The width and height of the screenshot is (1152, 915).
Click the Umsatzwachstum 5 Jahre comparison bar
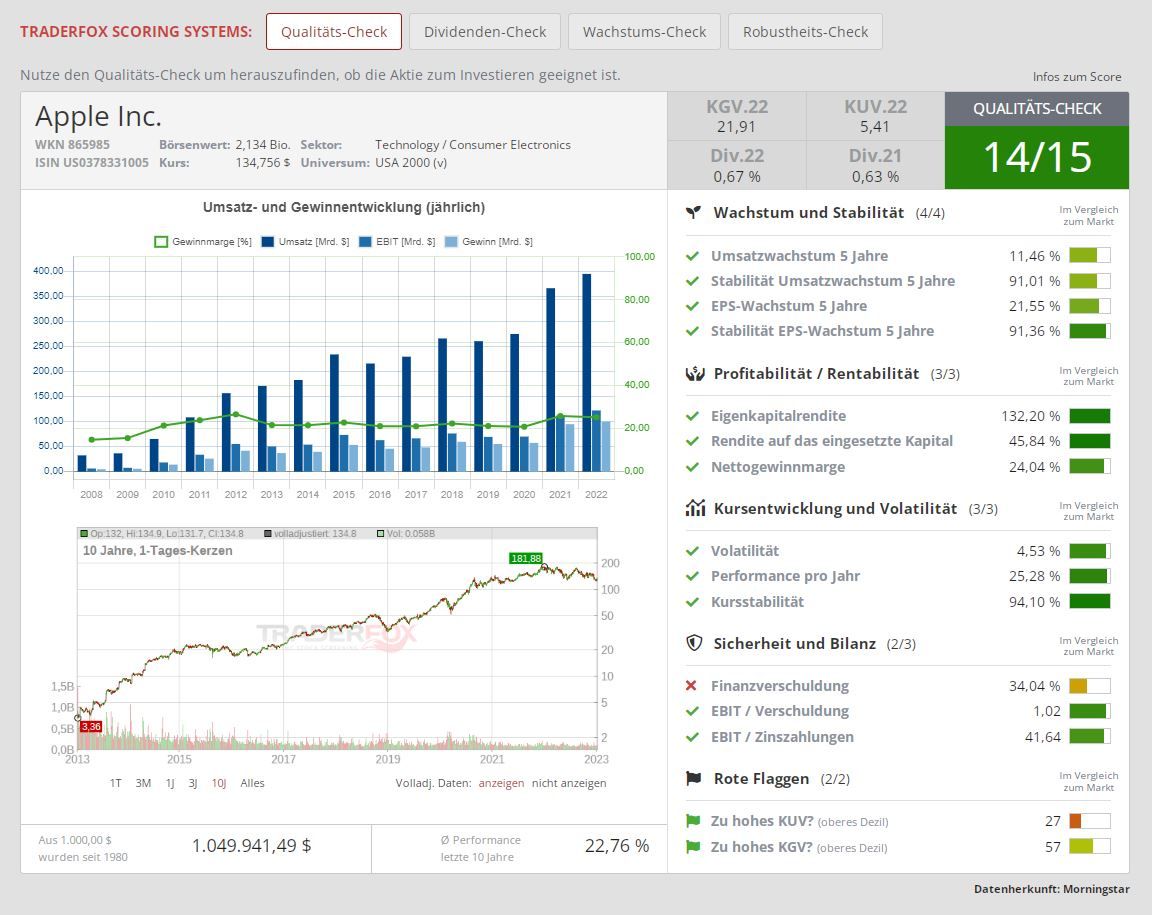(x=1090, y=256)
